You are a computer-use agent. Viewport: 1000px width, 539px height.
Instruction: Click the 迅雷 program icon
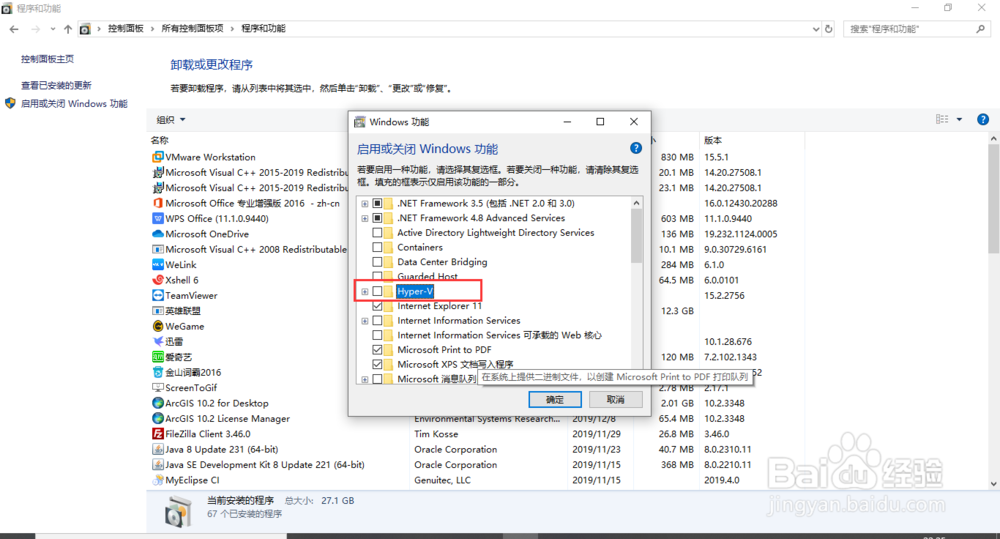[158, 341]
